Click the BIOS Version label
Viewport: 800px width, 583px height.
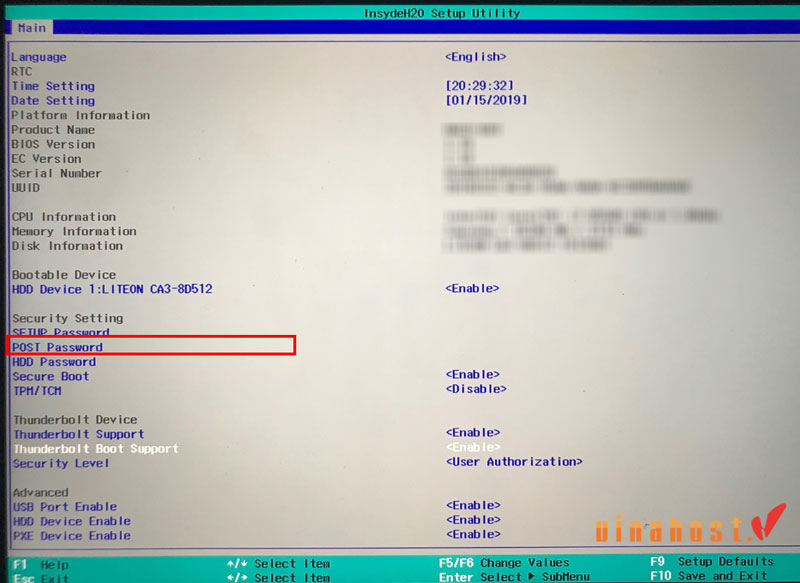53,145
